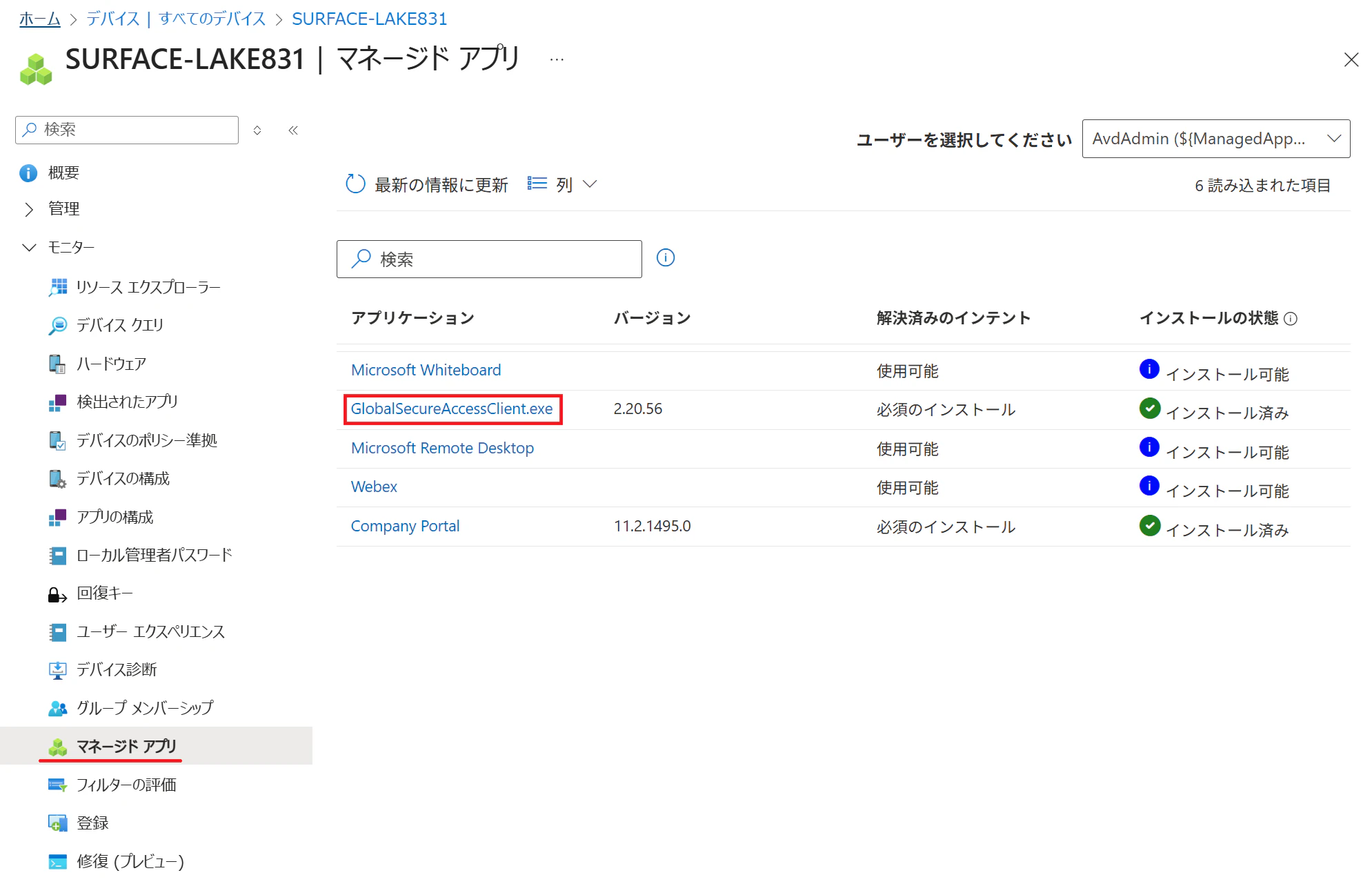Click the 修復 (プレビュー) icon
The image size is (1372, 884).
click(58, 861)
